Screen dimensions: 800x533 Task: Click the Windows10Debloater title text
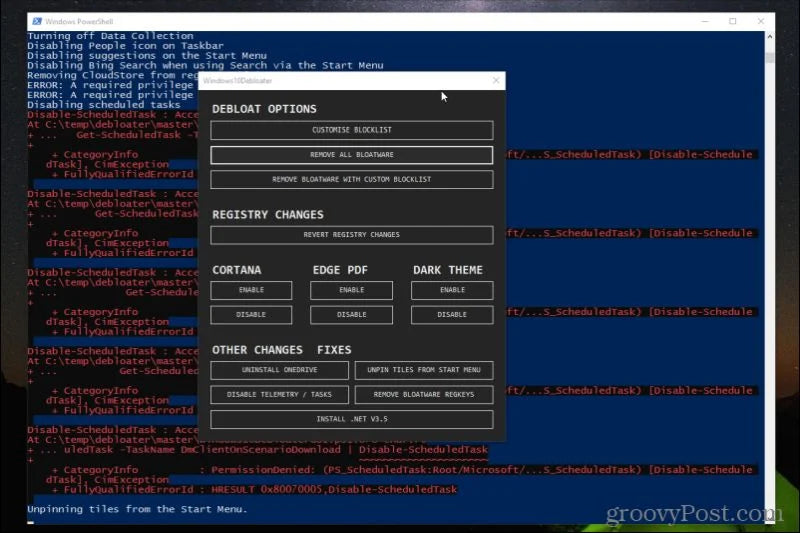(237, 81)
